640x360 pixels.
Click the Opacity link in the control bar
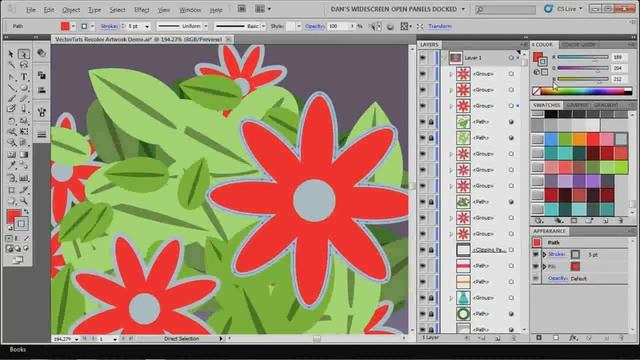click(315, 27)
